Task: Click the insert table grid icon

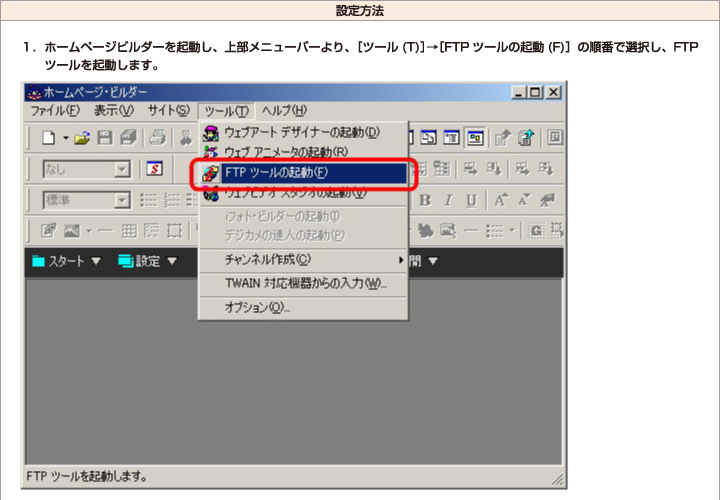Action: point(129,231)
